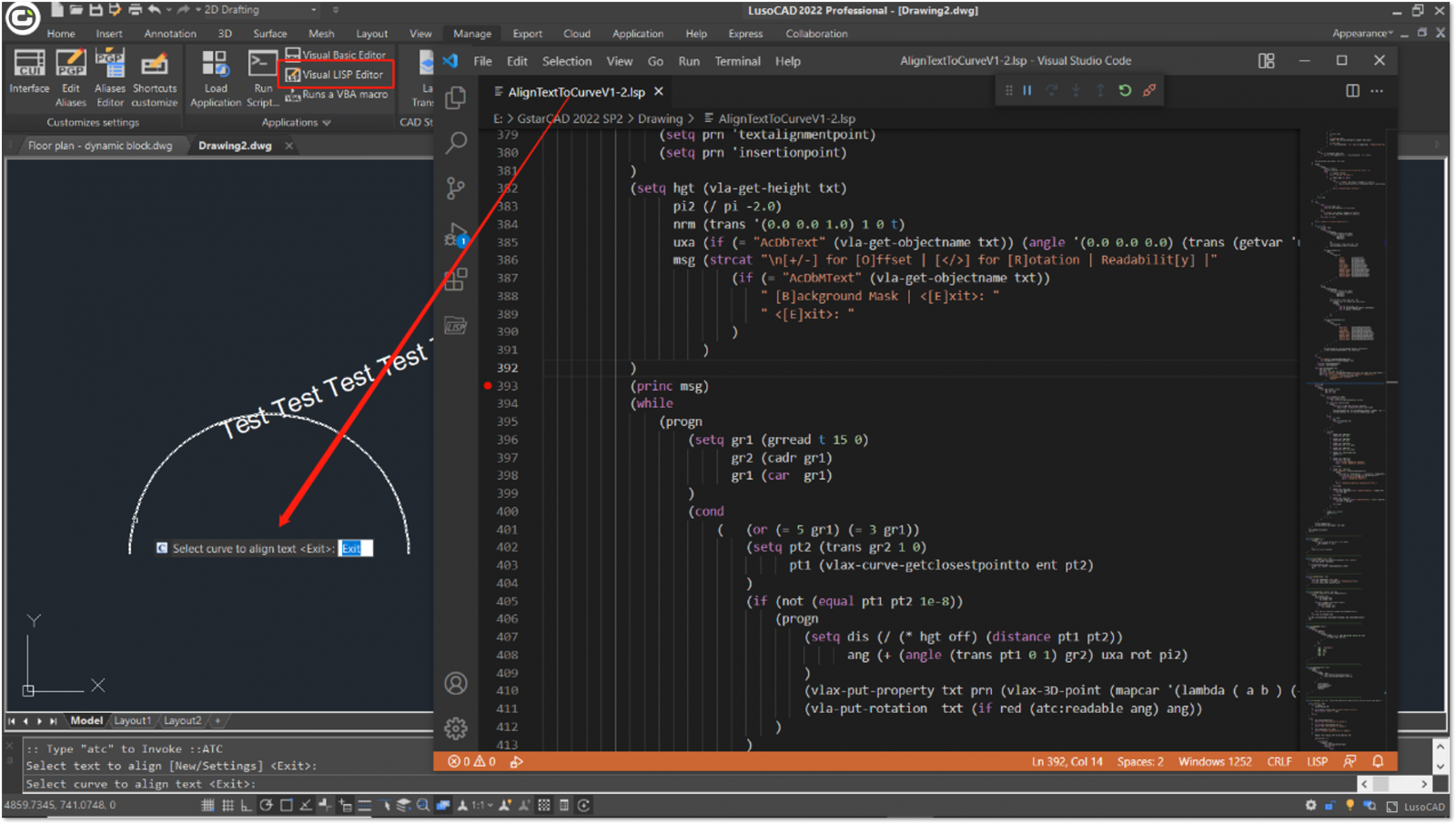The width and height of the screenshot is (1456, 824).
Task: Open the Visual LISP Editor
Action: click(x=336, y=75)
